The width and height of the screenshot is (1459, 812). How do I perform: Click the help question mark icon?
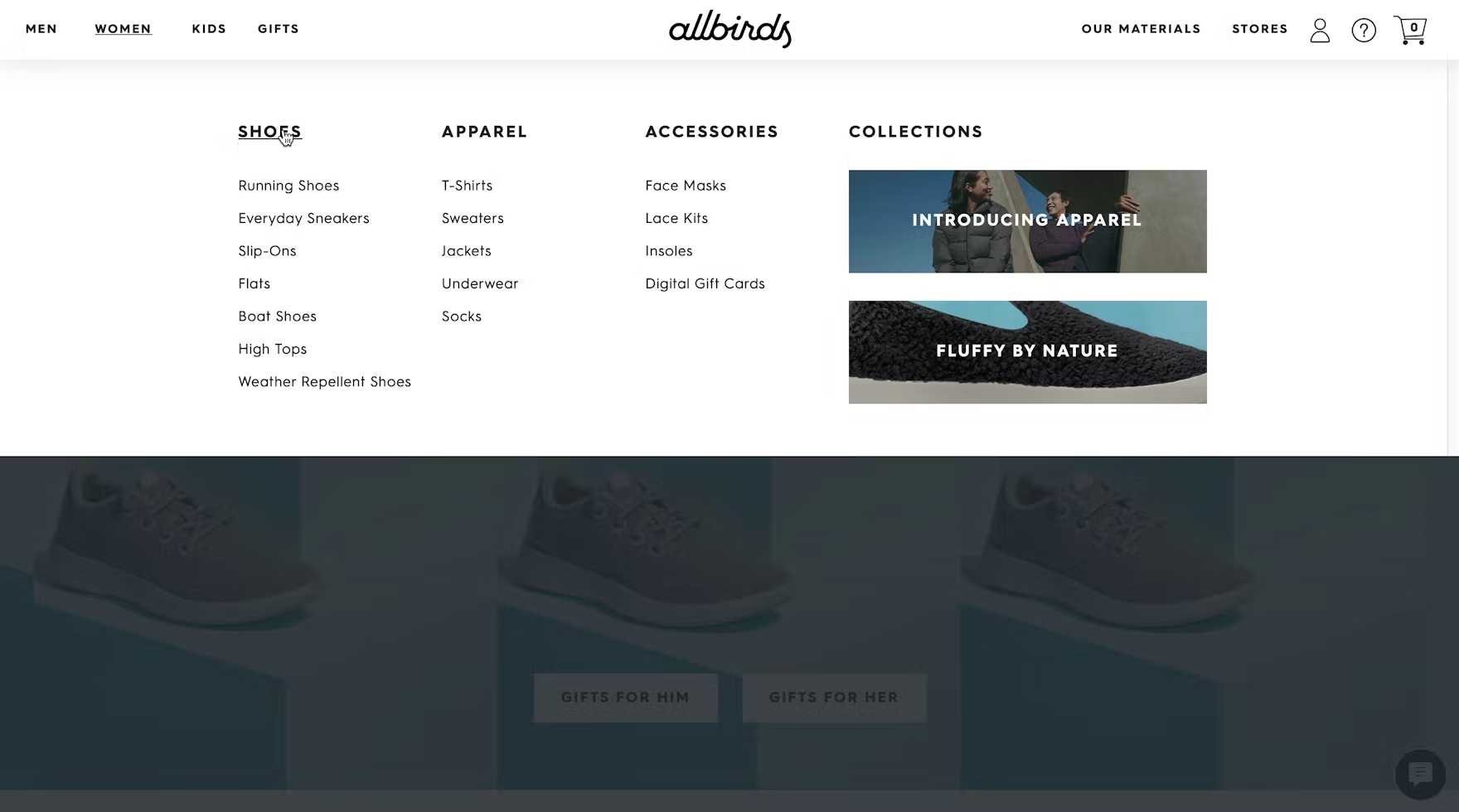click(1364, 31)
